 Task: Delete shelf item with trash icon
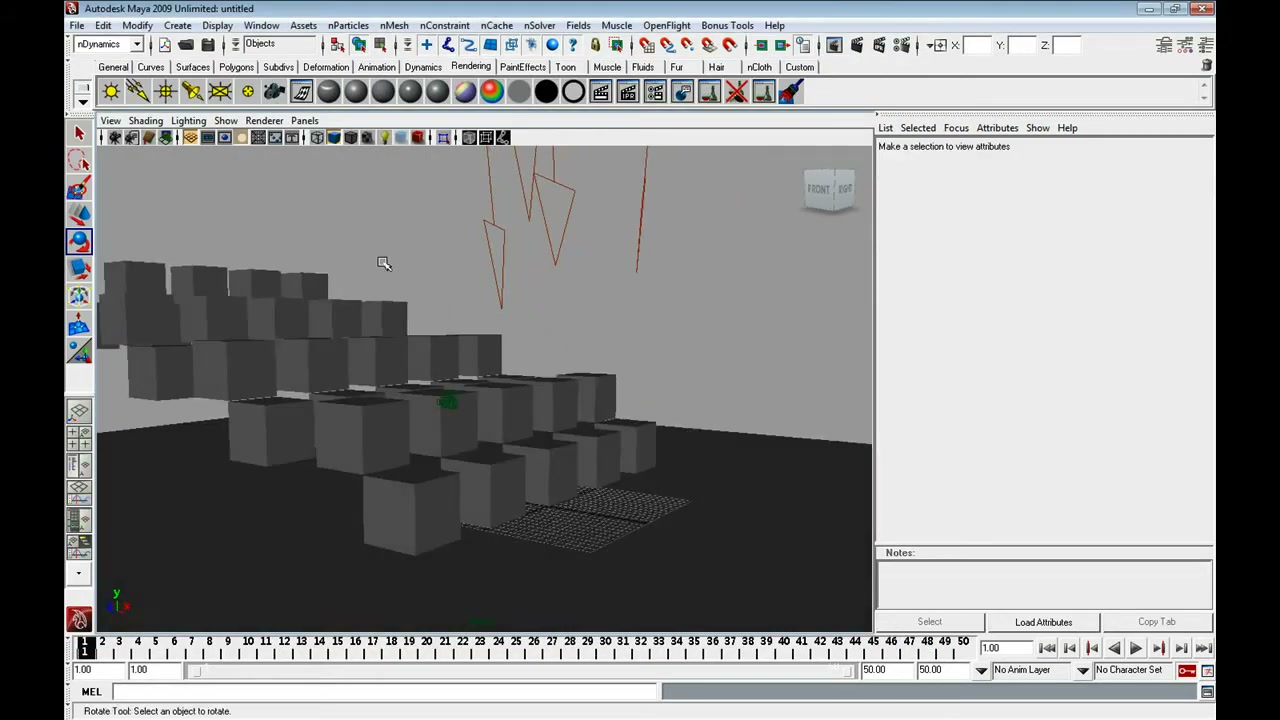(x=1207, y=66)
